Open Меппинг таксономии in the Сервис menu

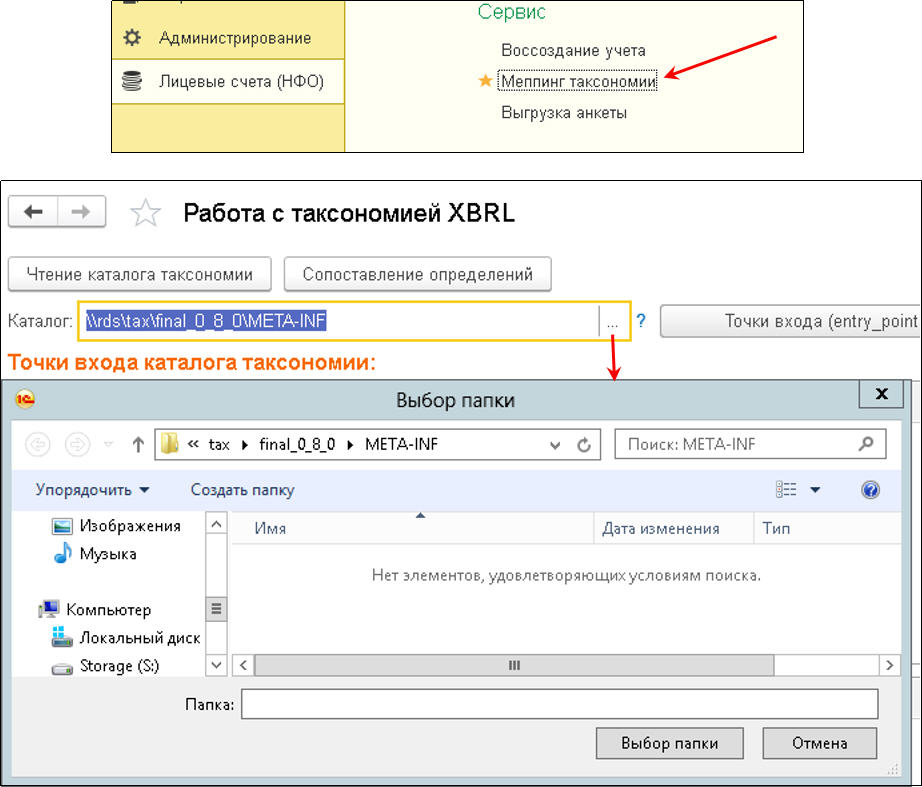(578, 82)
